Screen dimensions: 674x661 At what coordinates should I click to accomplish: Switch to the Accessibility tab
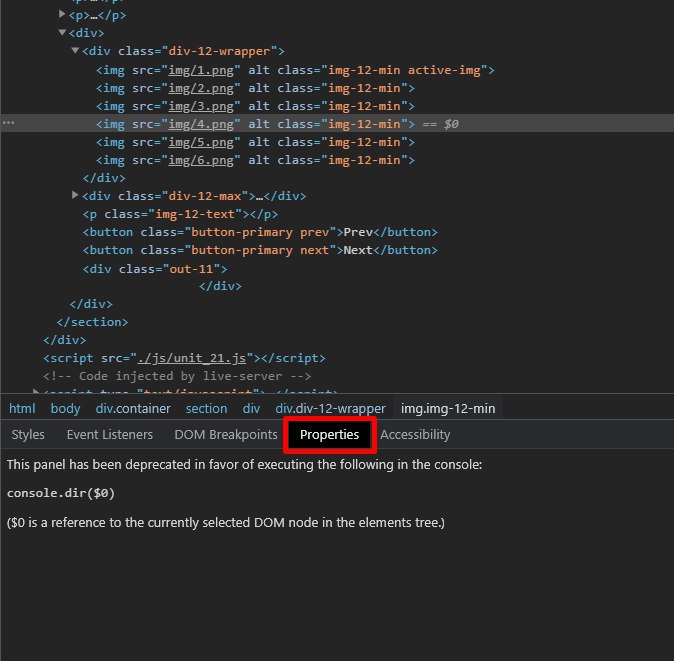415,435
